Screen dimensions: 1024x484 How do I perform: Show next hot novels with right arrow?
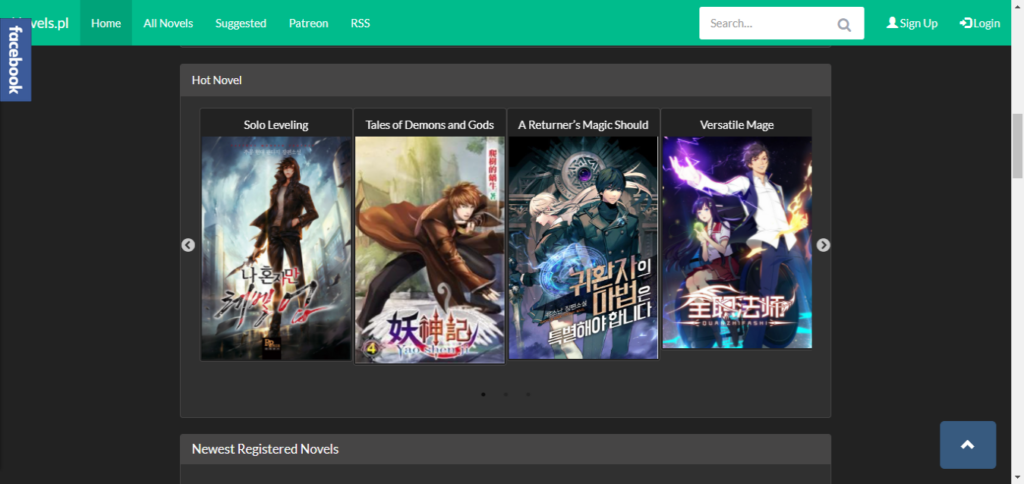(x=823, y=245)
